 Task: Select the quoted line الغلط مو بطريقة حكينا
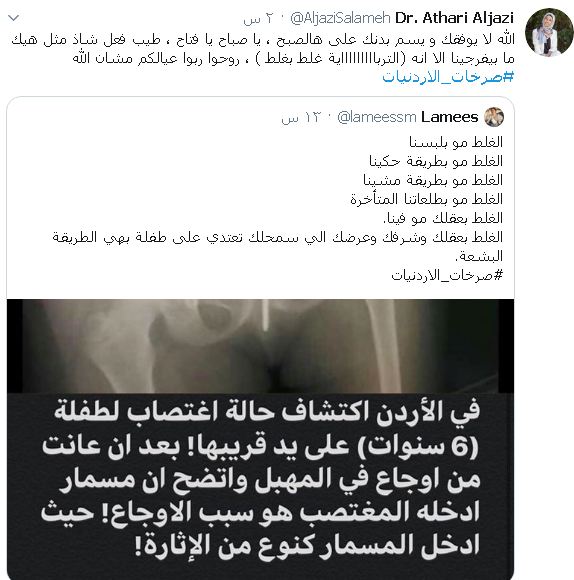[x=436, y=161]
